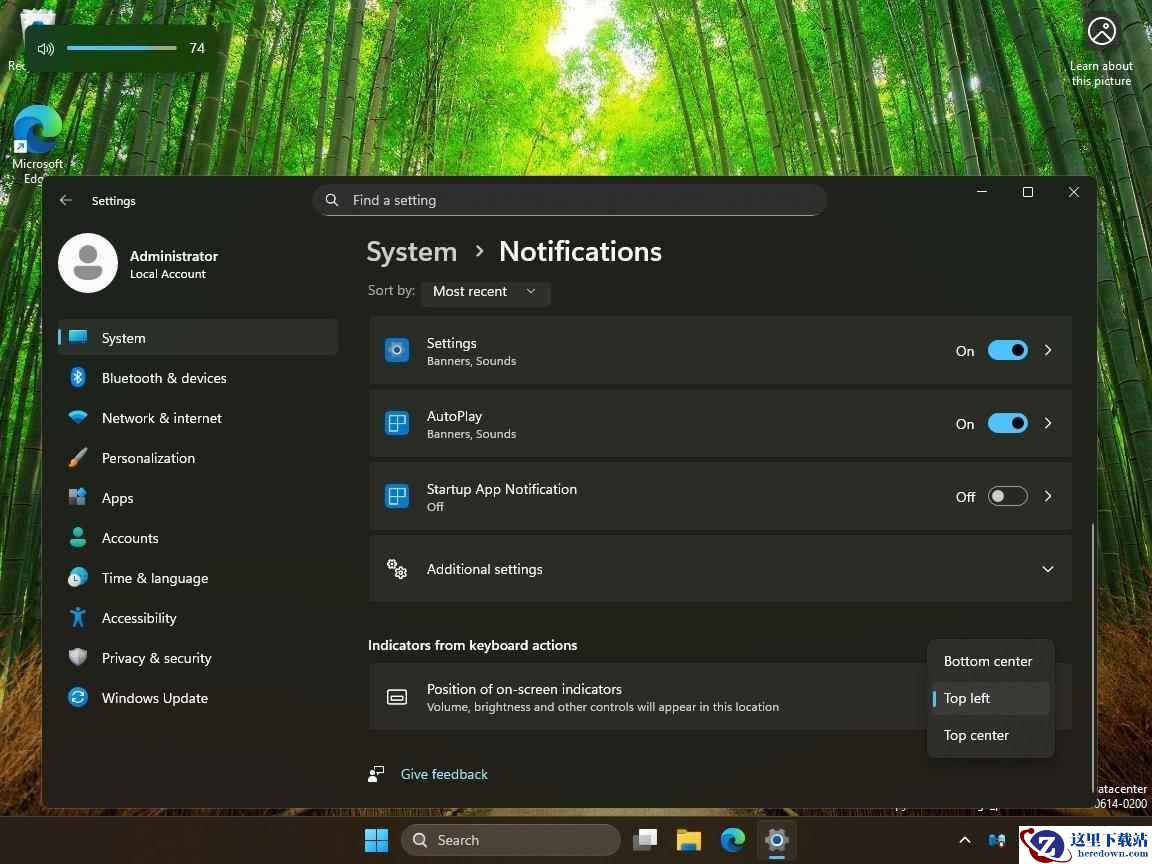Select Bottom center indicator position
Screen dimensions: 1152x864
(x=990, y=661)
